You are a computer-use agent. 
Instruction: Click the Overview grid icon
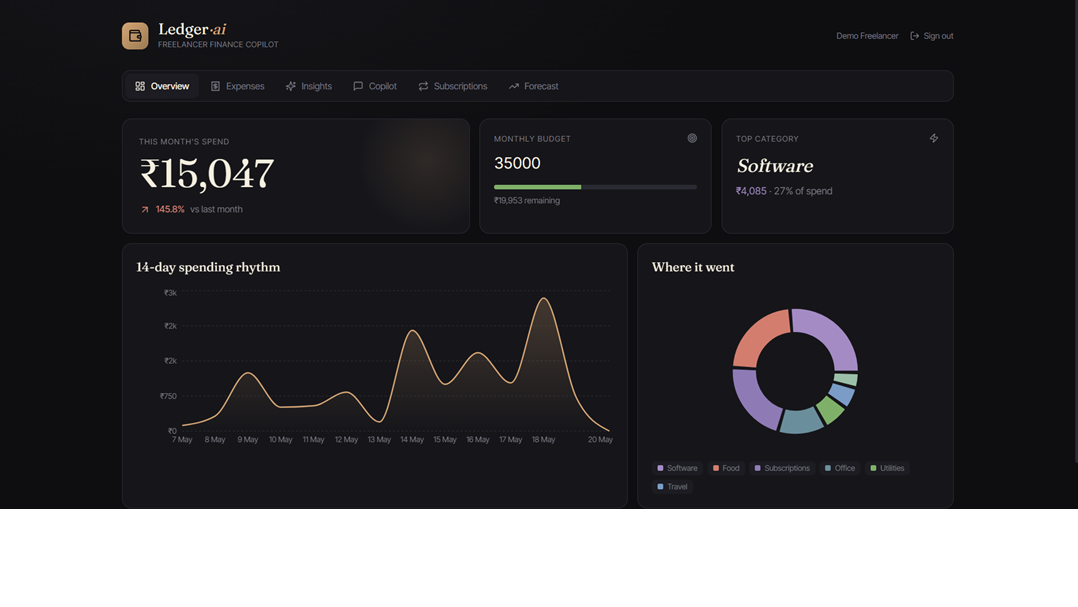click(140, 86)
